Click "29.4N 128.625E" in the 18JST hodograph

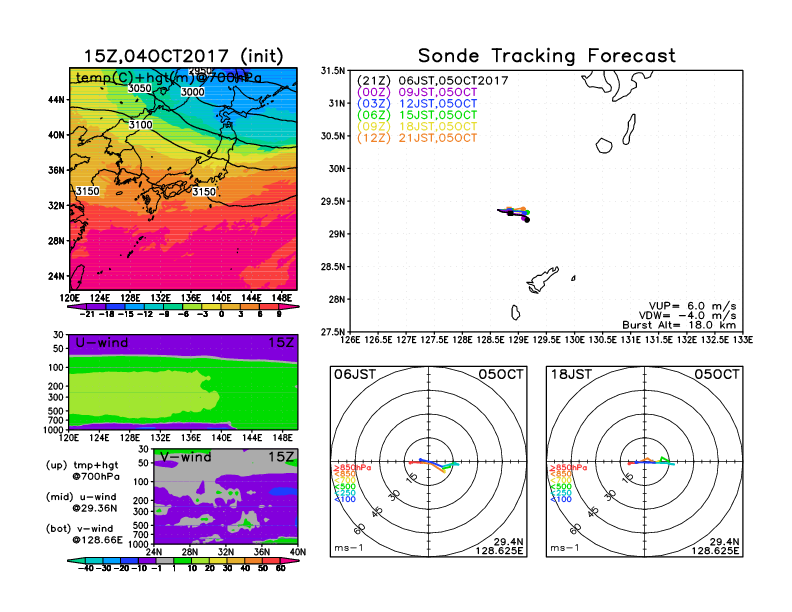[x=715, y=546]
